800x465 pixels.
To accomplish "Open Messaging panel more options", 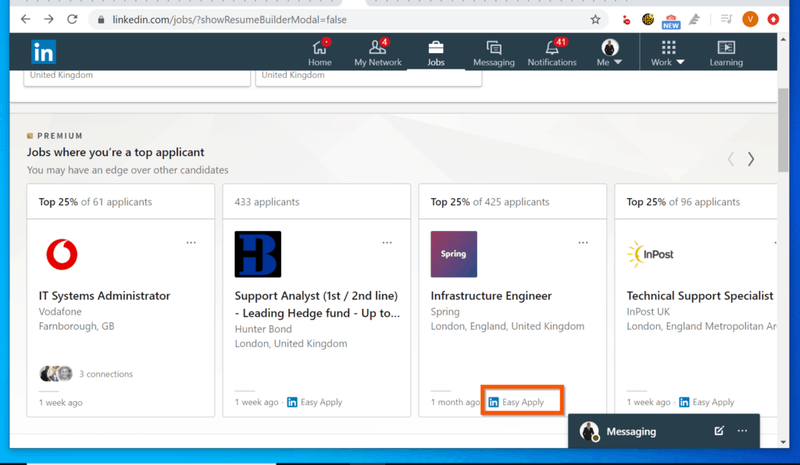I will (742, 431).
